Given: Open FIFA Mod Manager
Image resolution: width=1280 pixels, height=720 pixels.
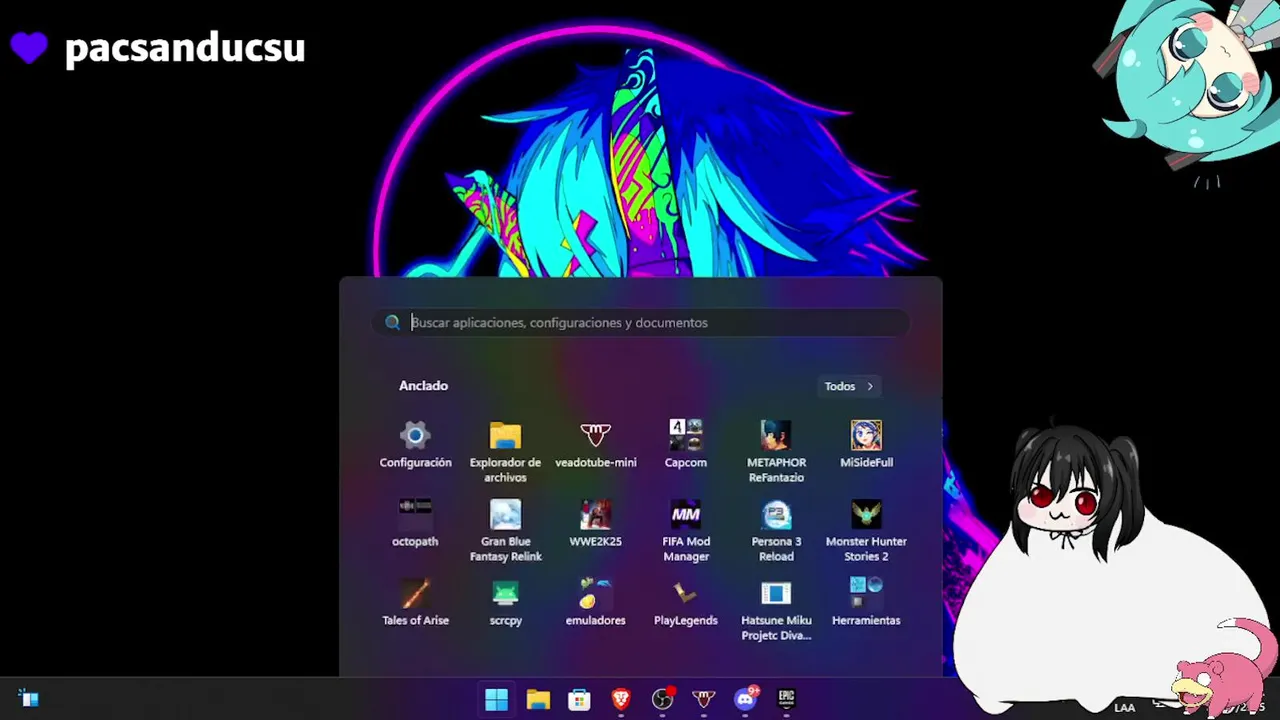Looking at the screenshot, I should click(x=686, y=530).
